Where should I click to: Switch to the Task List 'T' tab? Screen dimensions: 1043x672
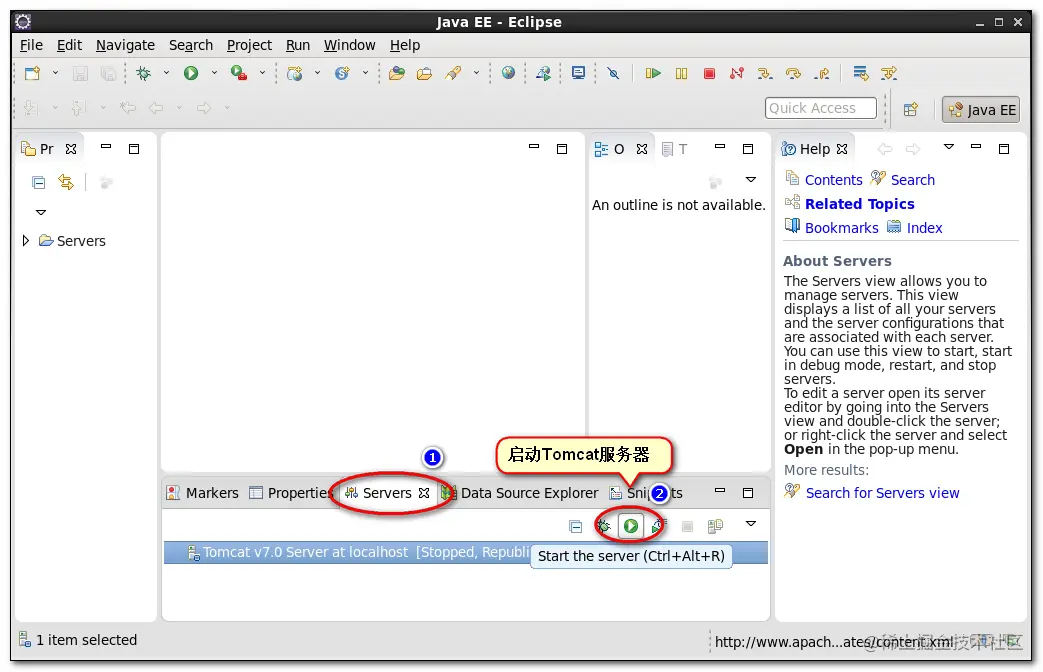[x=675, y=149]
